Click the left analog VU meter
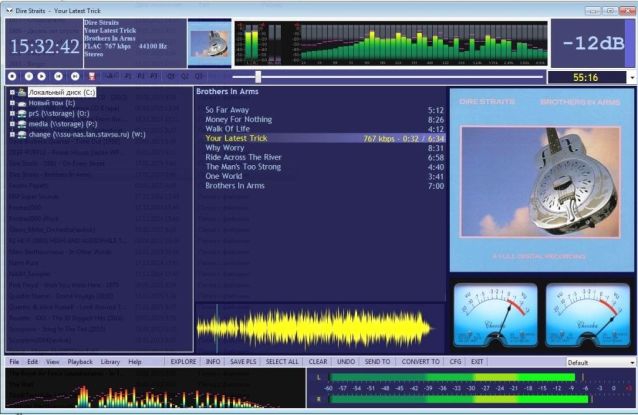The image size is (638, 415). tap(496, 315)
